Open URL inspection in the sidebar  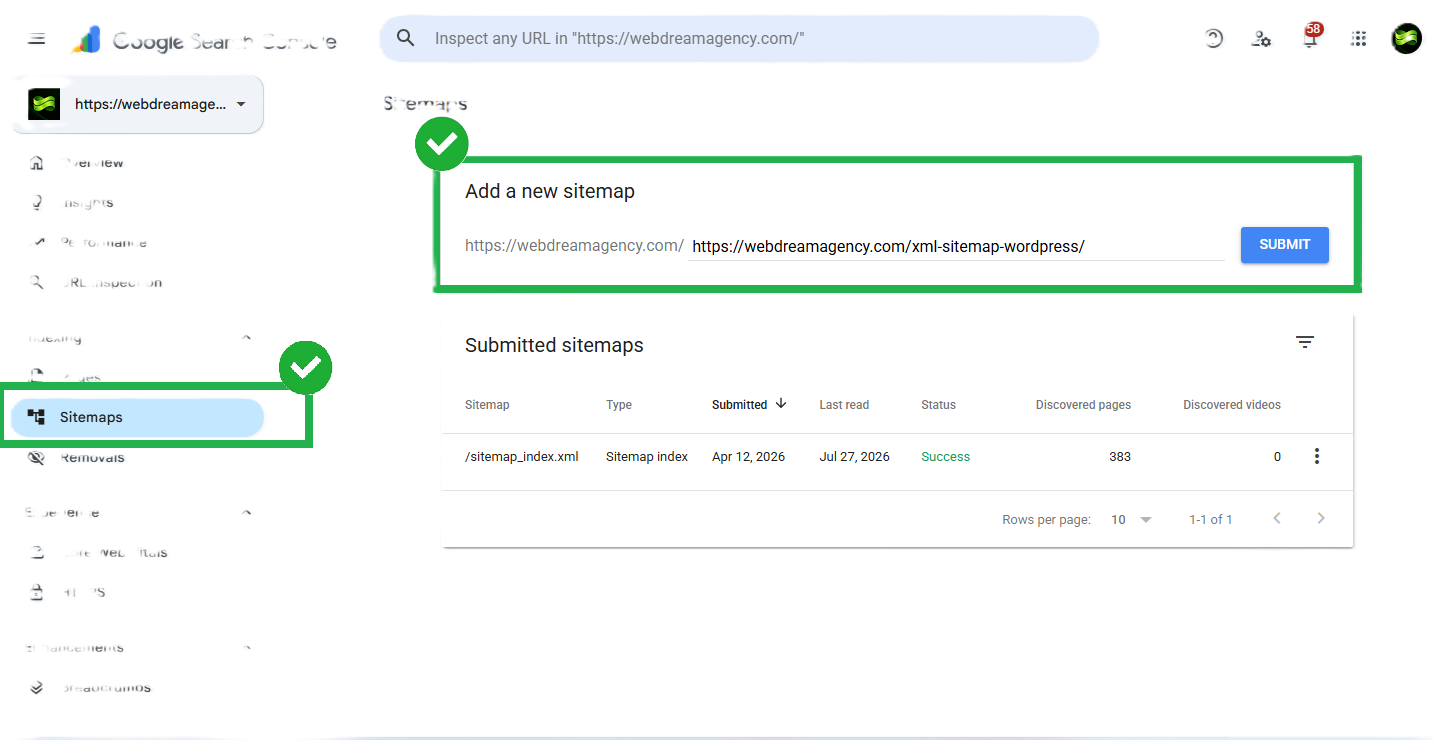111,283
